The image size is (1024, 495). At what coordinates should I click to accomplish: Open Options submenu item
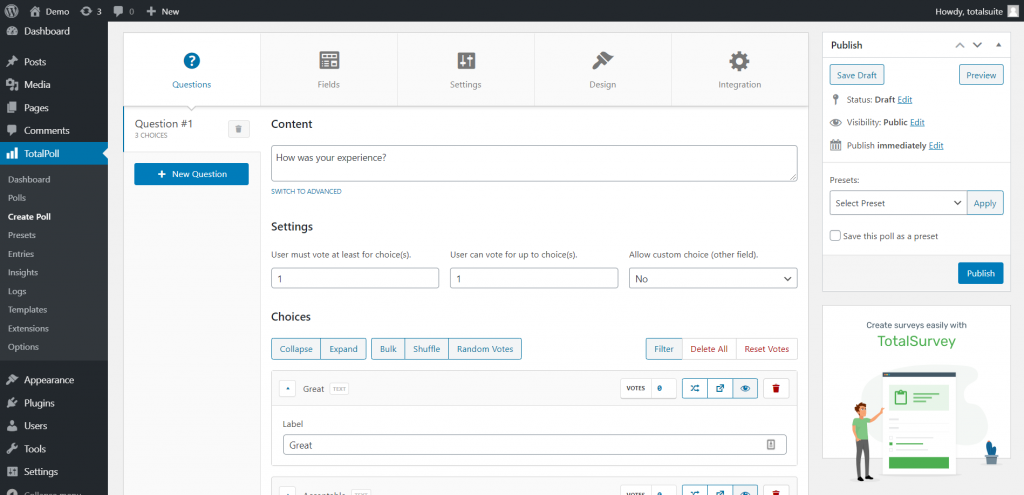[23, 347]
